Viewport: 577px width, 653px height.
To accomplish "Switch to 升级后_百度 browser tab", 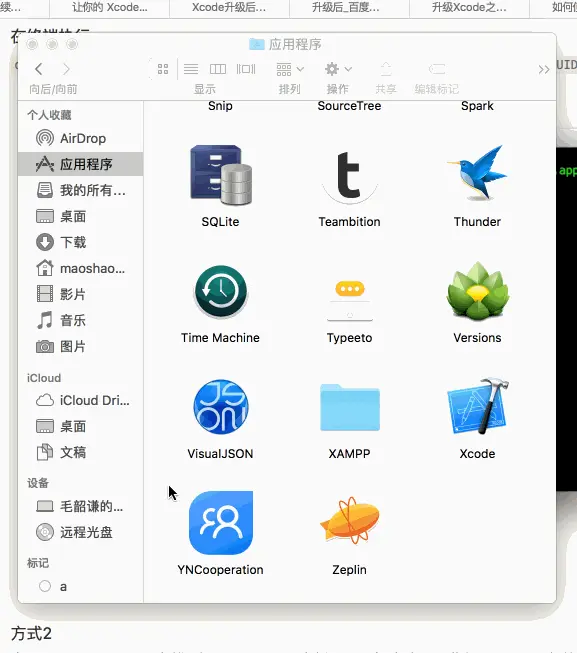I will [x=349, y=7].
